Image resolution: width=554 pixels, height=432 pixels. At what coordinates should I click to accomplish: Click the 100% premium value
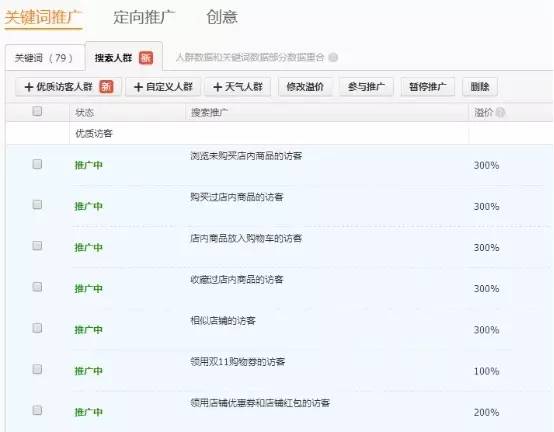click(x=486, y=371)
